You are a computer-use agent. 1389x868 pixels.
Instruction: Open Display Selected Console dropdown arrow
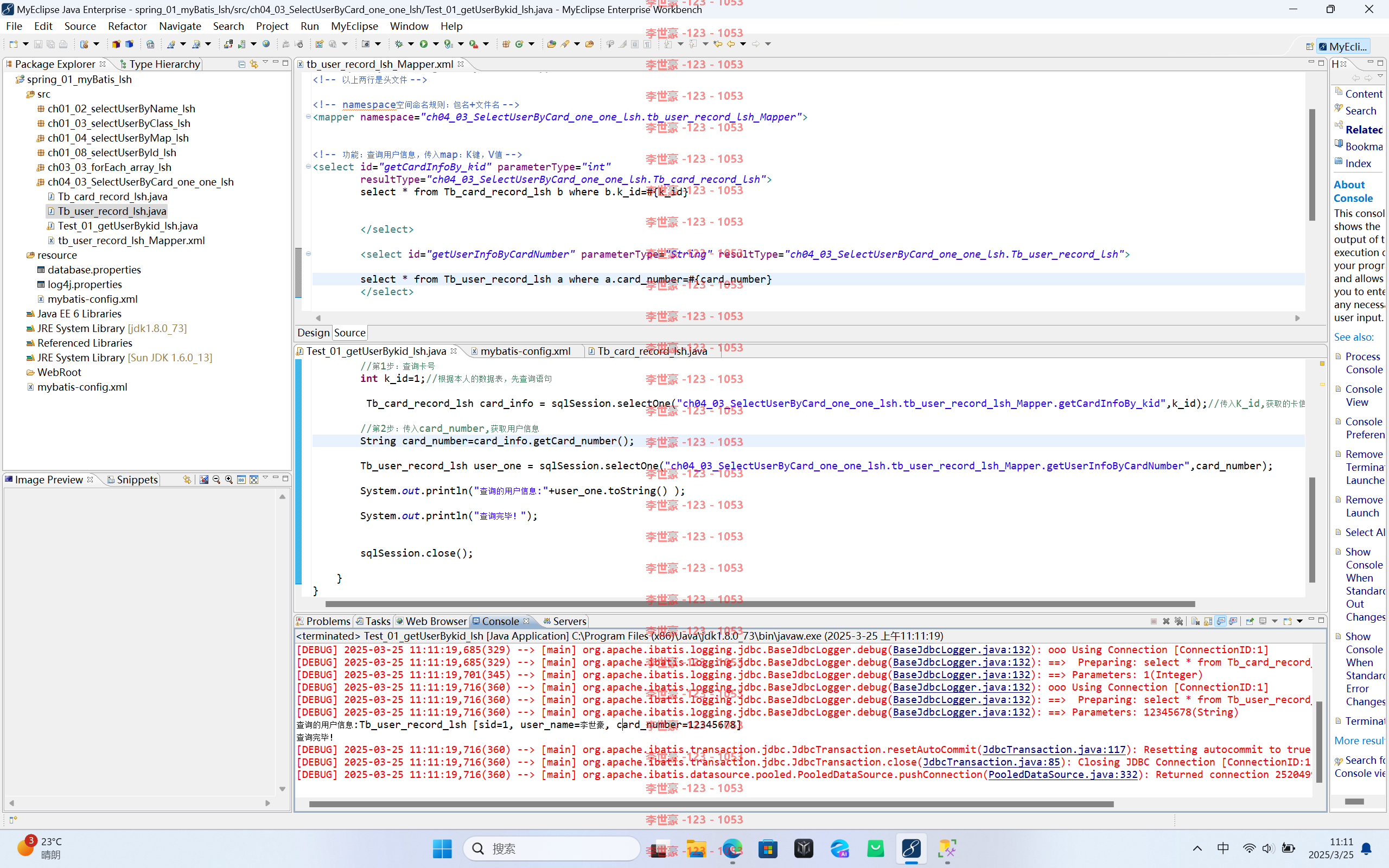[x=1274, y=621]
